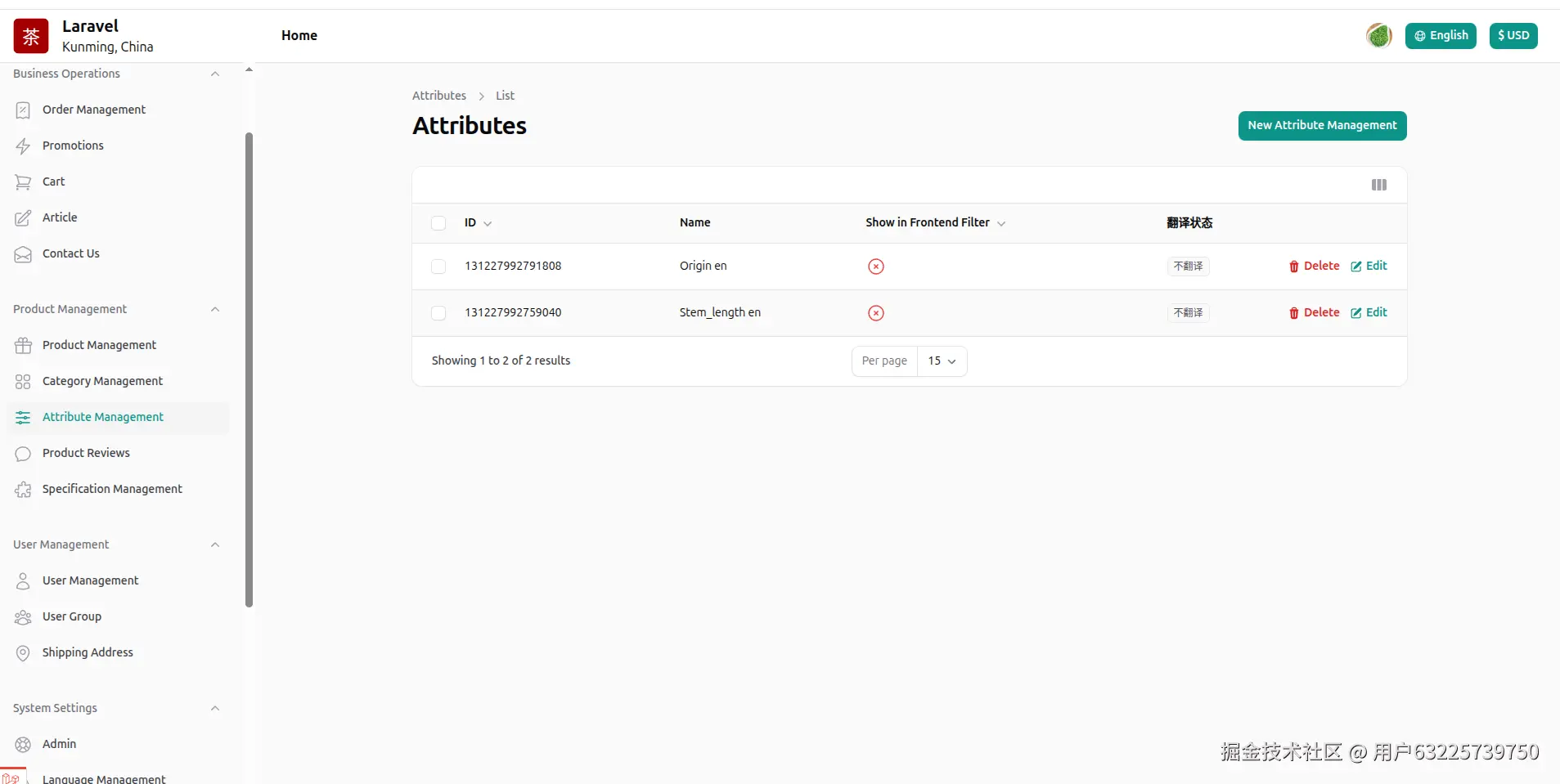Open Product Reviews in the sidebar
This screenshot has width=1560, height=784.
pyautogui.click(x=86, y=453)
